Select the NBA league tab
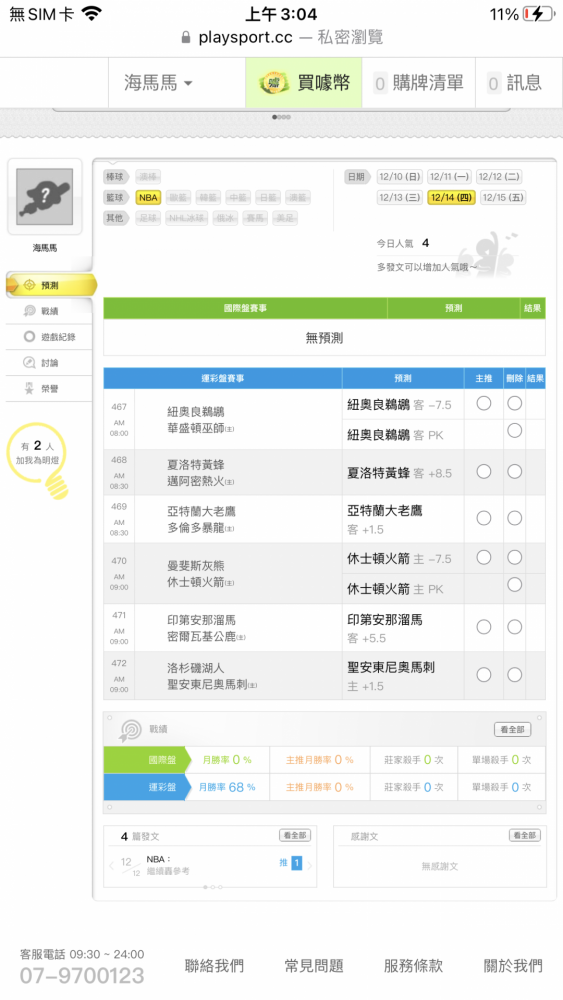Image resolution: width=563 pixels, height=1000 pixels. tap(148, 198)
